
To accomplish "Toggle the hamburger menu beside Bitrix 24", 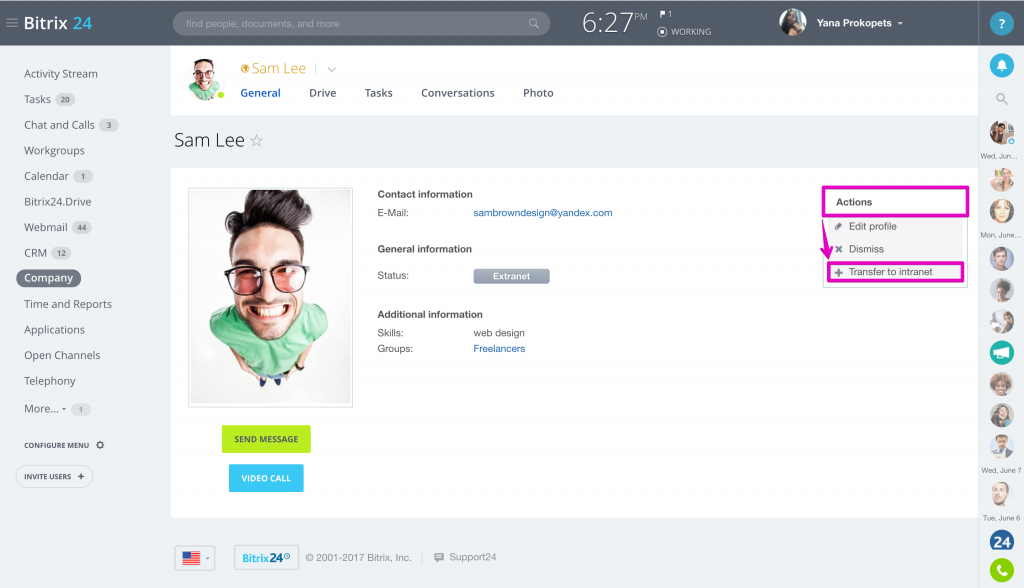I will pyautogui.click(x=12, y=23).
